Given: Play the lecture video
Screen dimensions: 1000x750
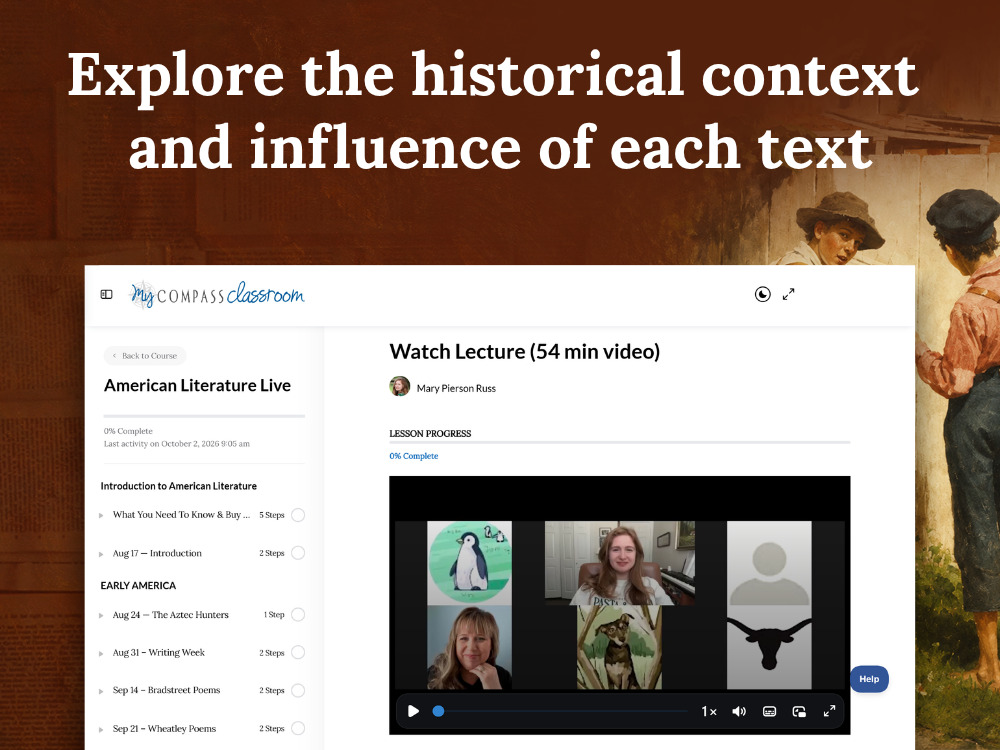Looking at the screenshot, I should (413, 711).
